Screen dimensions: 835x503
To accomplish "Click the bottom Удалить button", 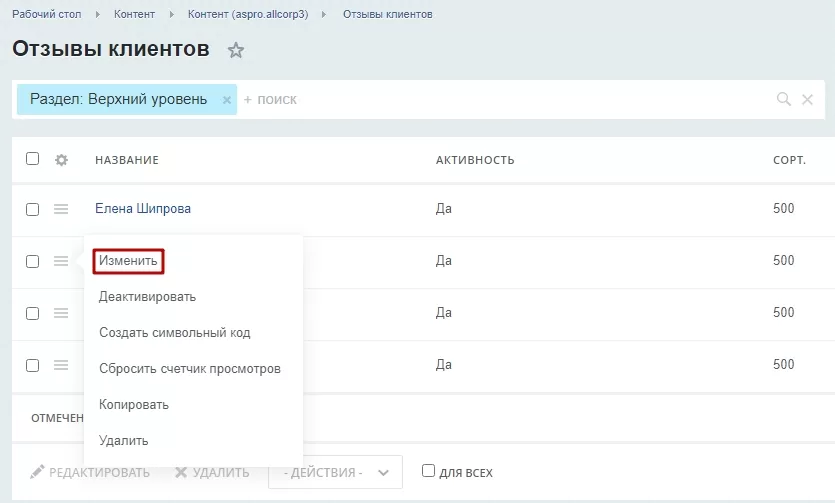I will pyautogui.click(x=212, y=472).
